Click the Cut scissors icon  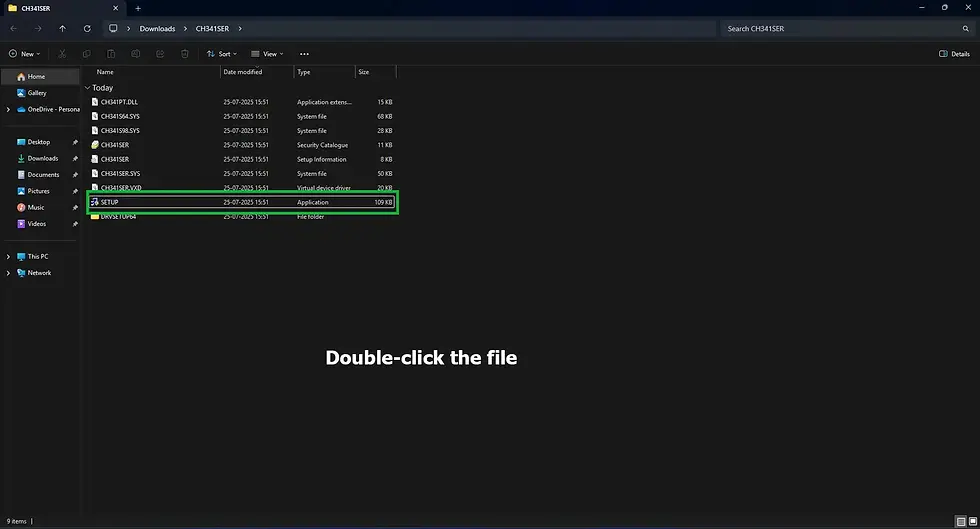tap(62, 54)
